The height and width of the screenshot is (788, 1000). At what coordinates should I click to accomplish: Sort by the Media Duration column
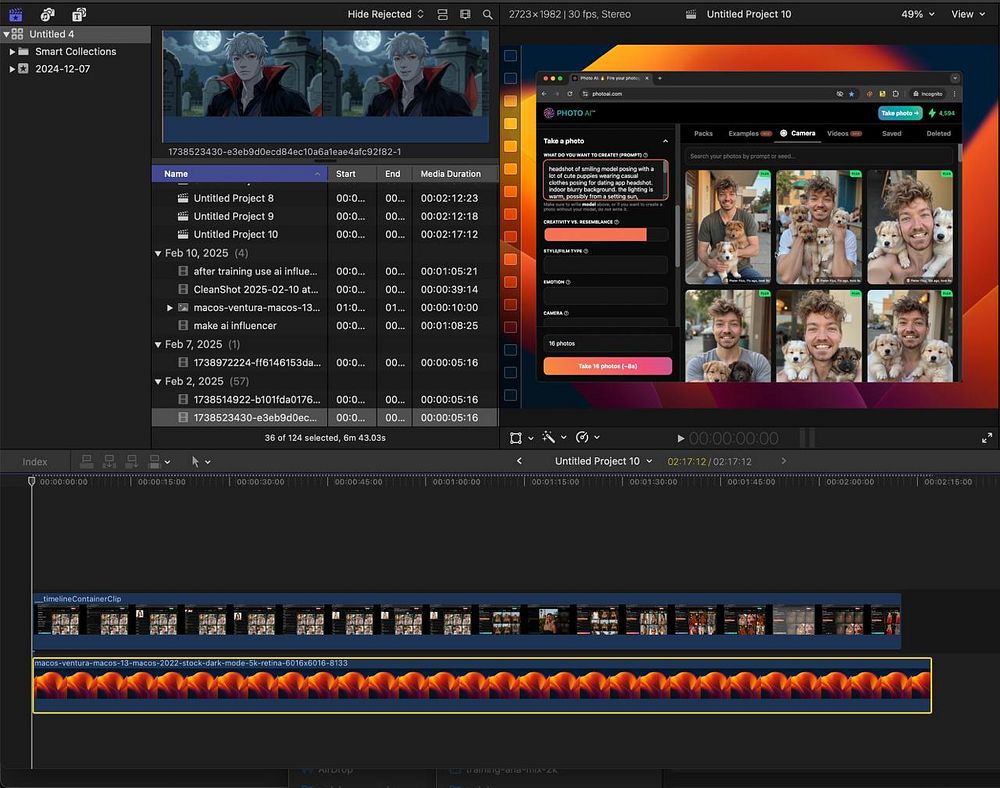pyautogui.click(x=450, y=174)
